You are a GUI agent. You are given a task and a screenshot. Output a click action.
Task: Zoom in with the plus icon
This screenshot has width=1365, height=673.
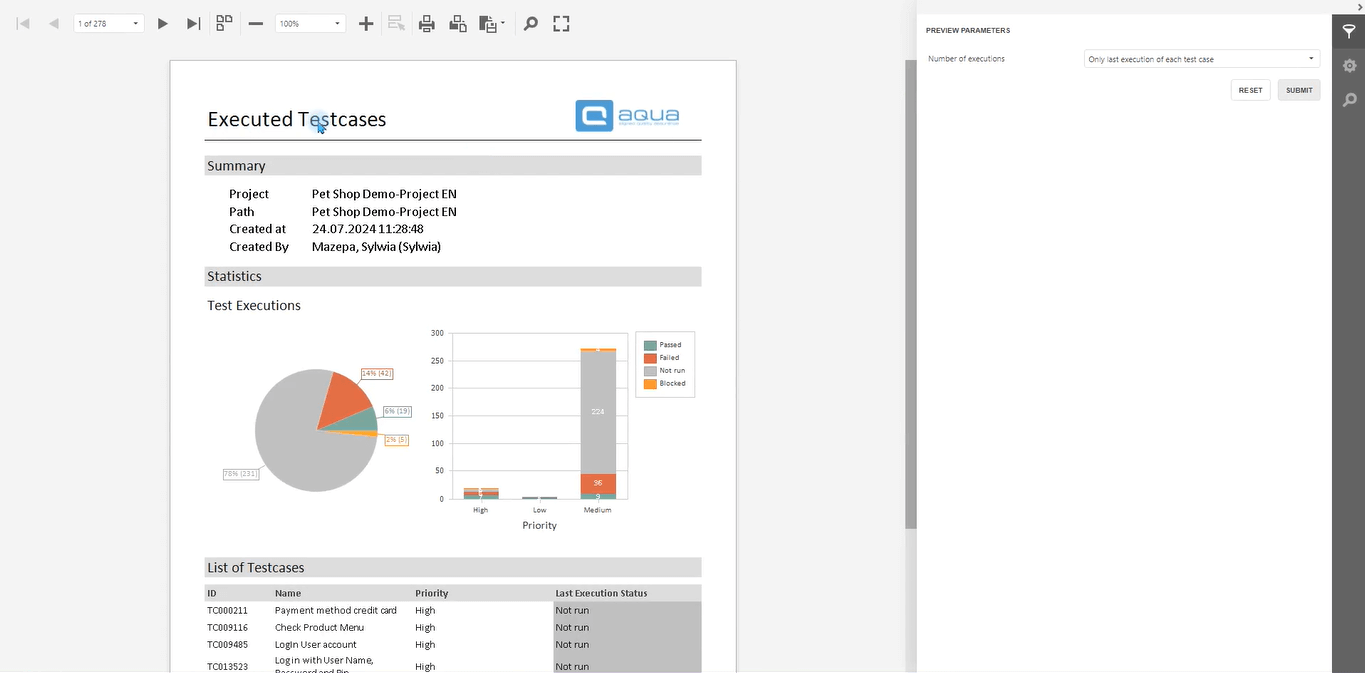[x=366, y=23]
